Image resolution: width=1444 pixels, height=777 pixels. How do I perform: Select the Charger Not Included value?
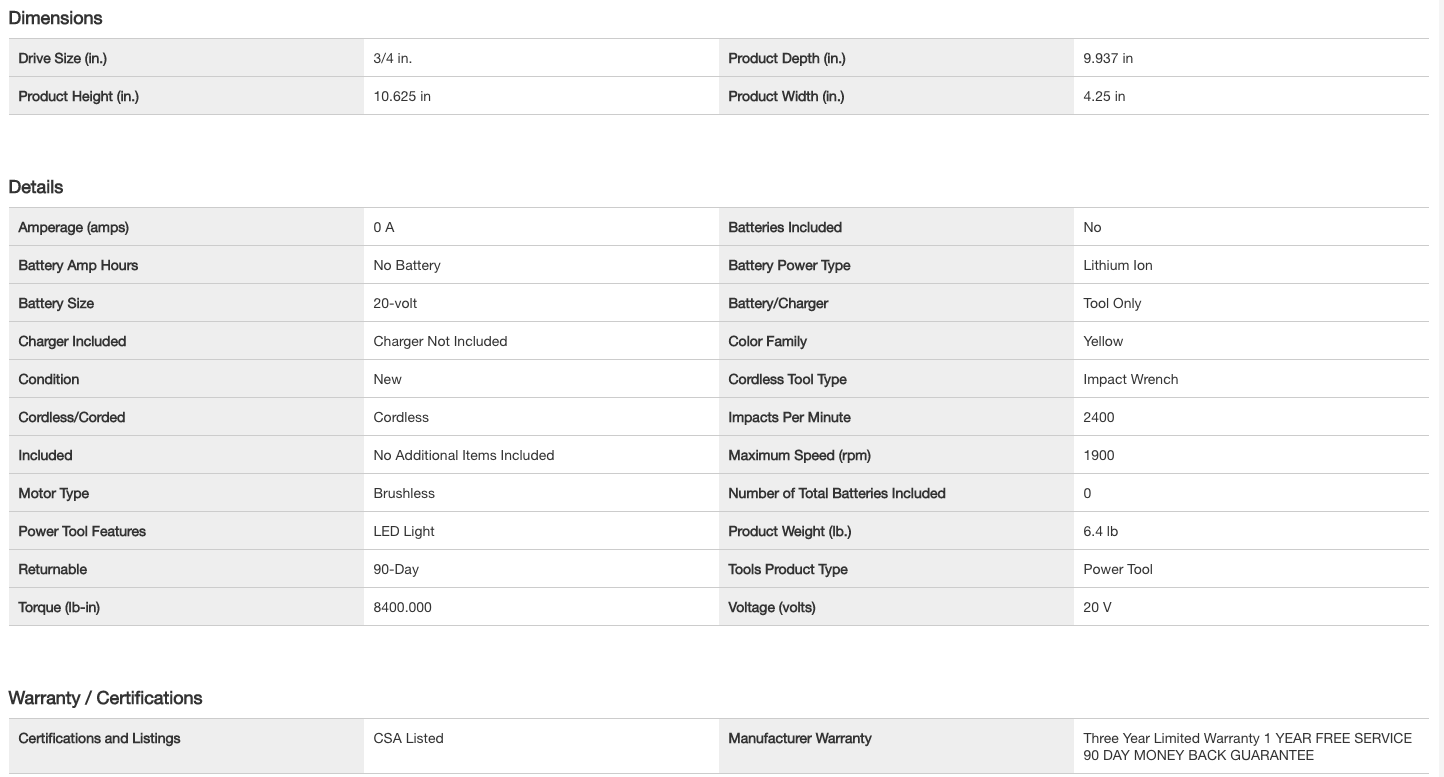coord(440,341)
